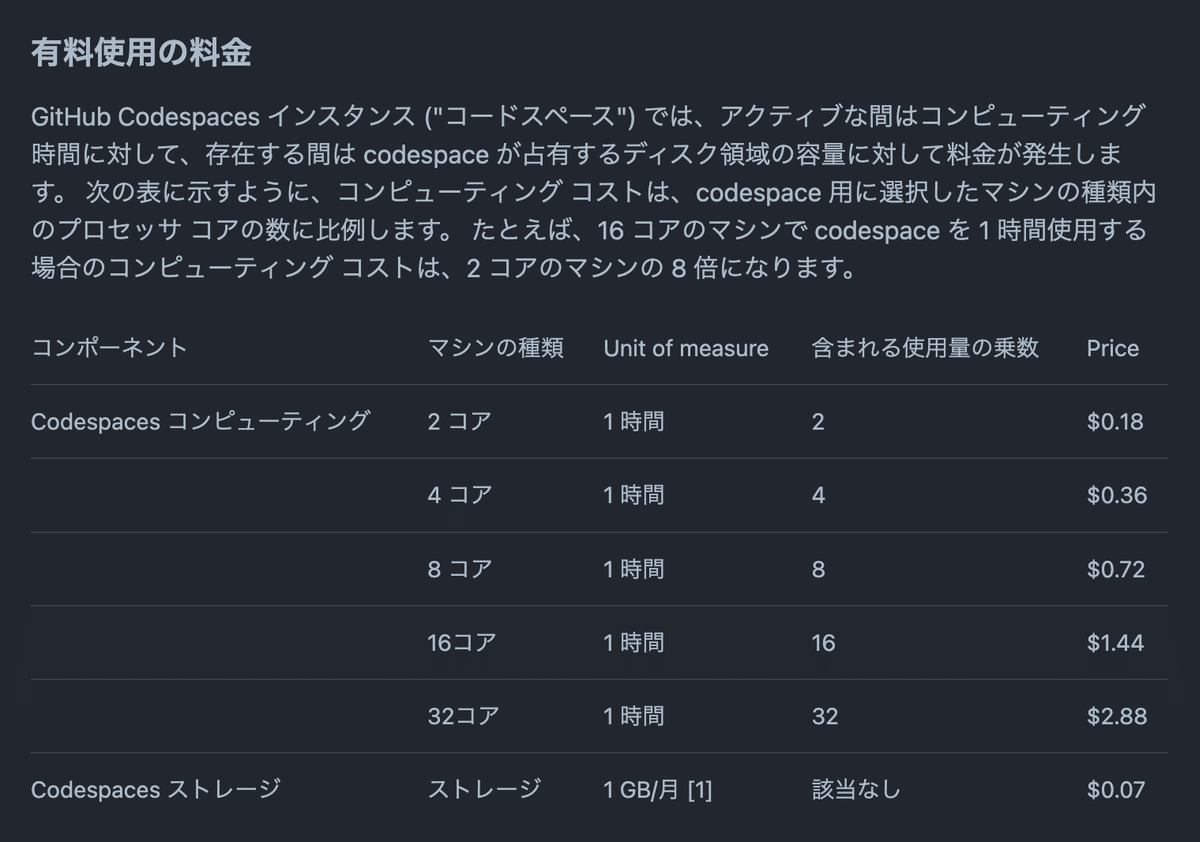Viewport: 1200px width, 842px height.
Task: Click the $0.07 storage price
Action: pos(1115,790)
